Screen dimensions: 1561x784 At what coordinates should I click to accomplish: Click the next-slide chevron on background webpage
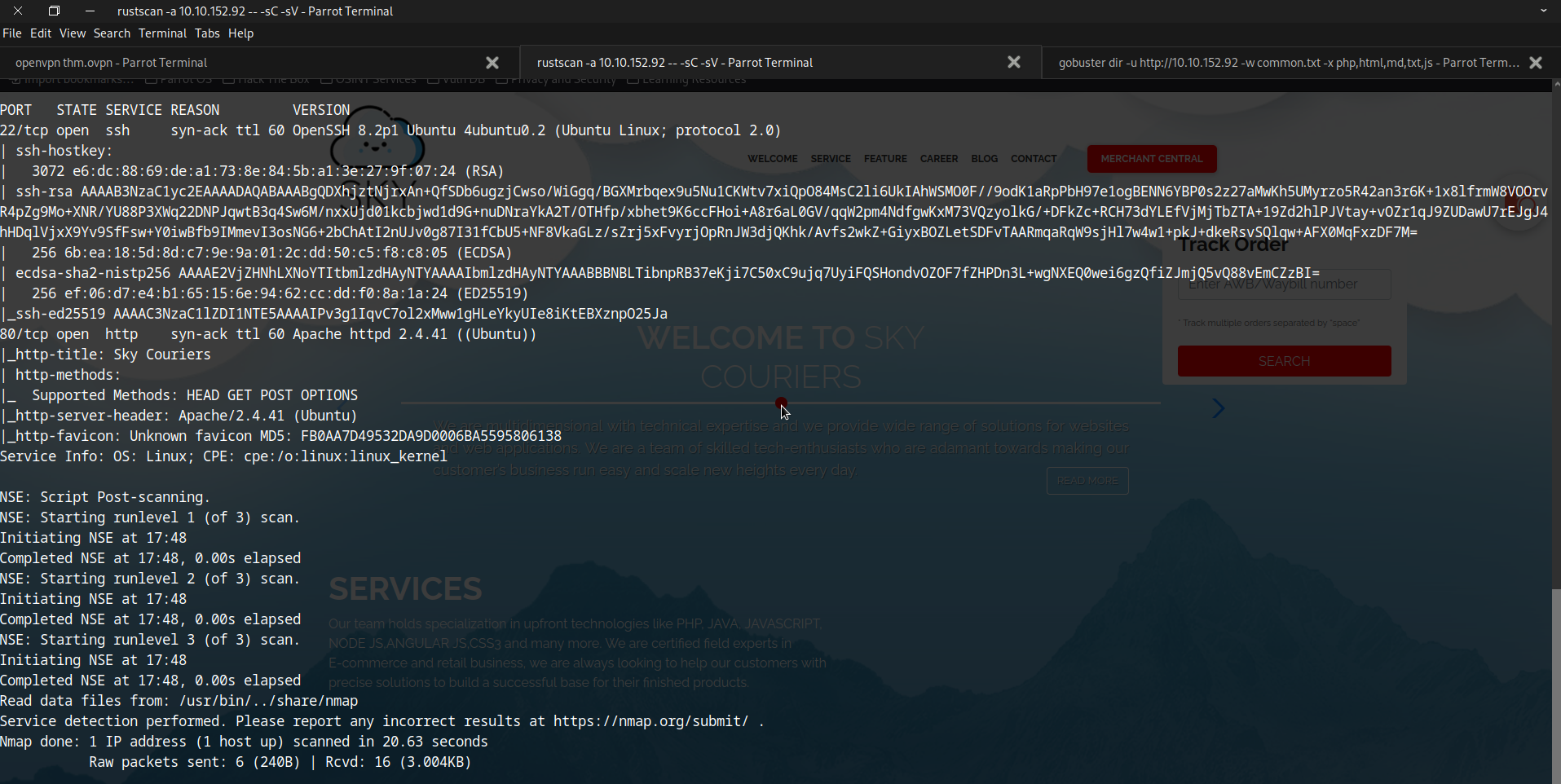(x=1218, y=408)
